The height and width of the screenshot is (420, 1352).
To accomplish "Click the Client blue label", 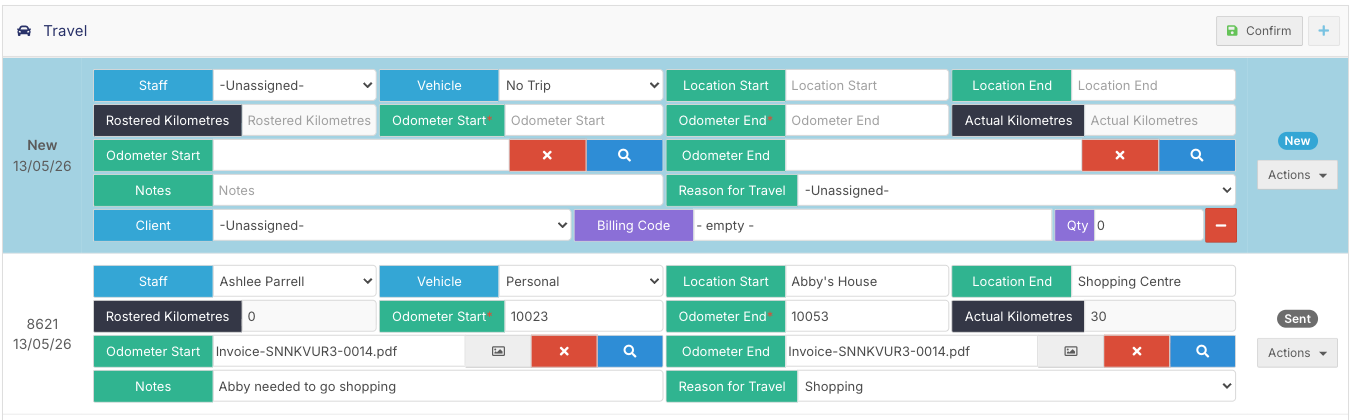I will [x=153, y=226].
